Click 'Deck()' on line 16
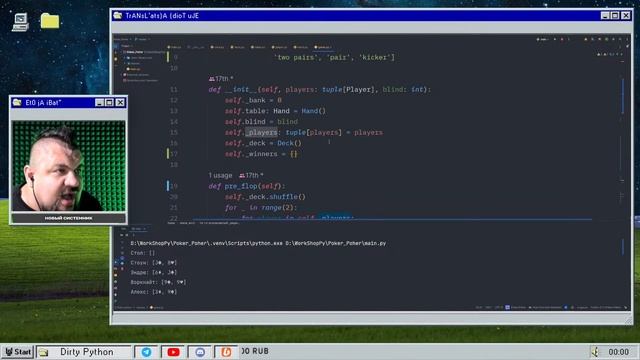The image size is (640, 360). coord(289,143)
